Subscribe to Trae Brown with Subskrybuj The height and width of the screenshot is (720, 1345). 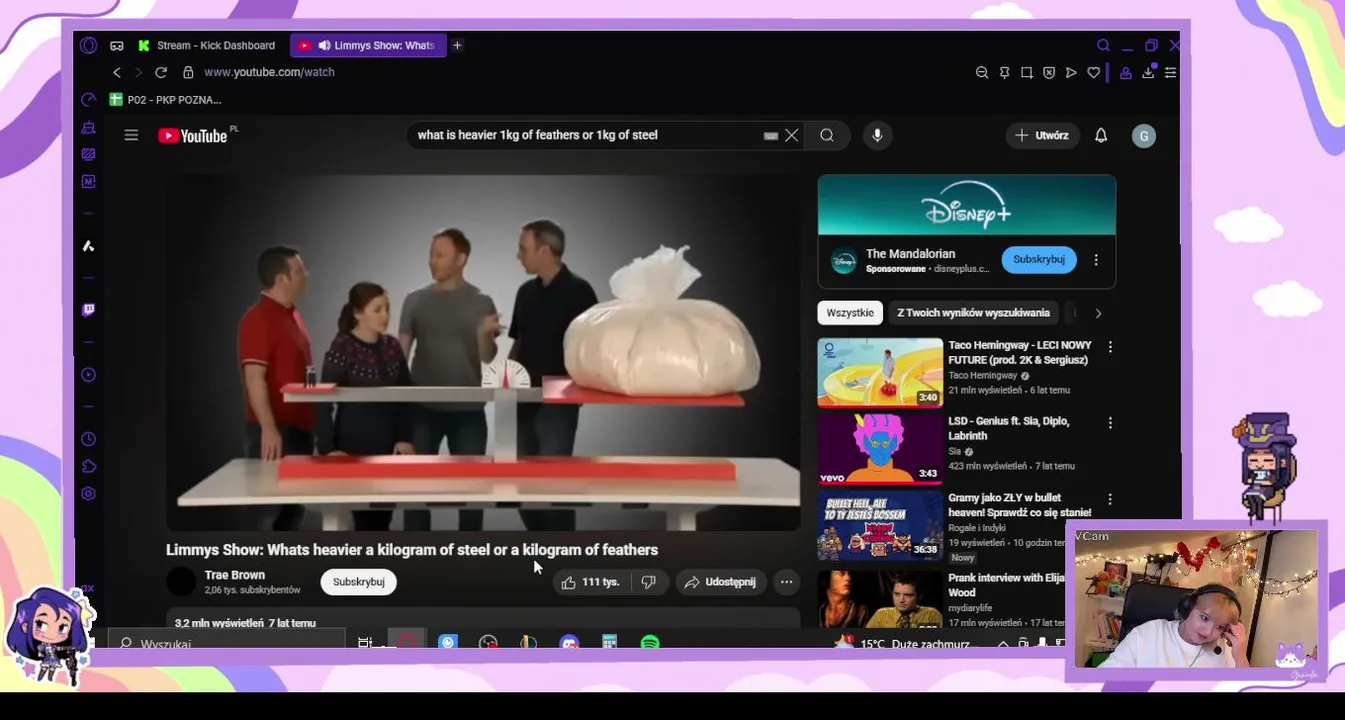coord(358,582)
